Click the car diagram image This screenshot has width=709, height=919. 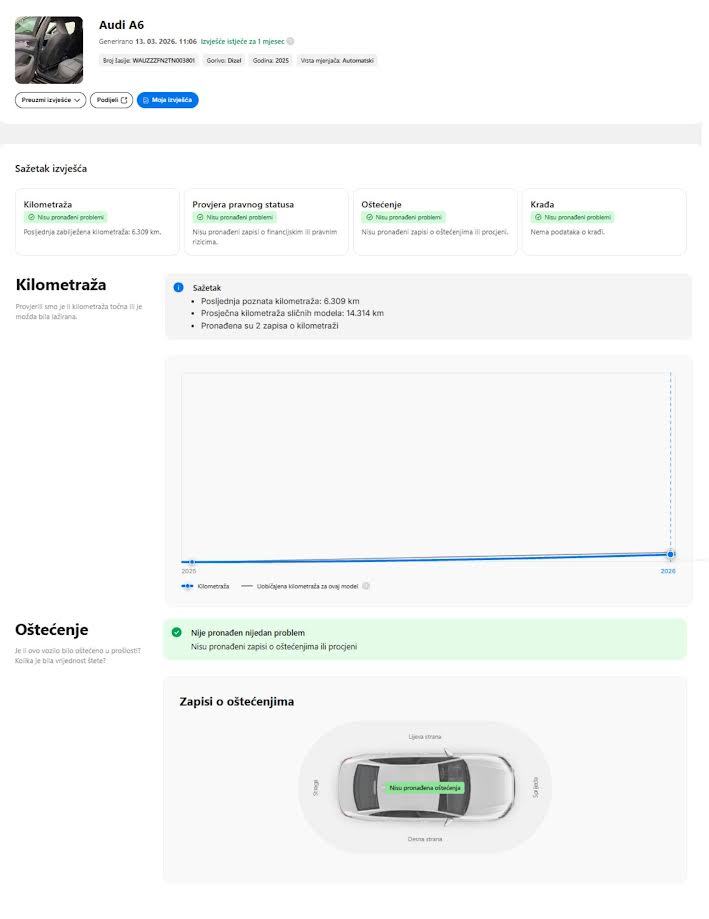424,787
